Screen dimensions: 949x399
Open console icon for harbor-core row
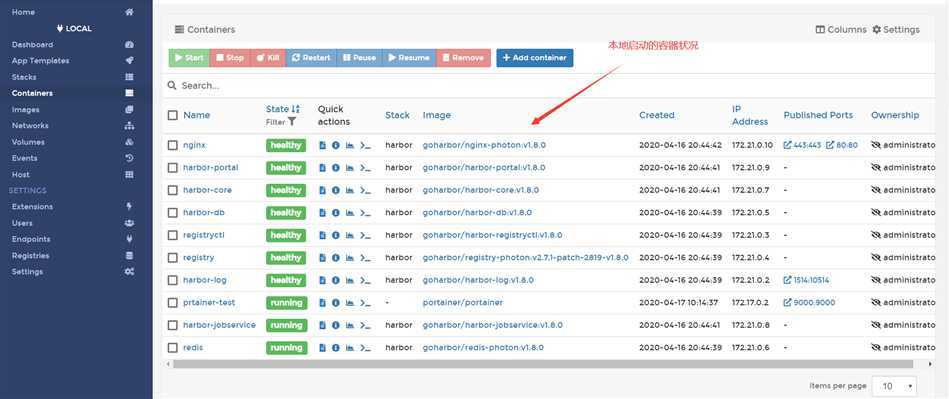365,190
